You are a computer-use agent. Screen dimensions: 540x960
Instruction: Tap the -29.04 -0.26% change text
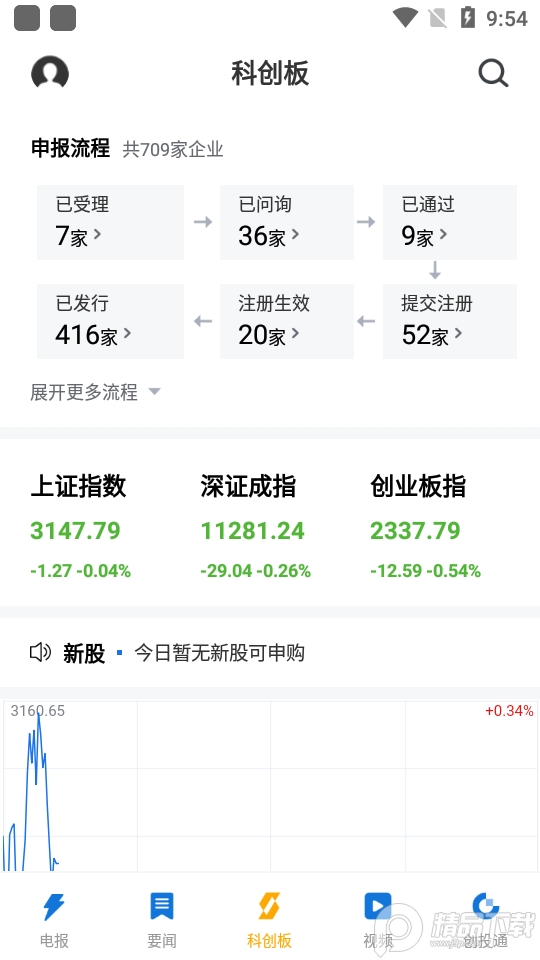point(255,571)
